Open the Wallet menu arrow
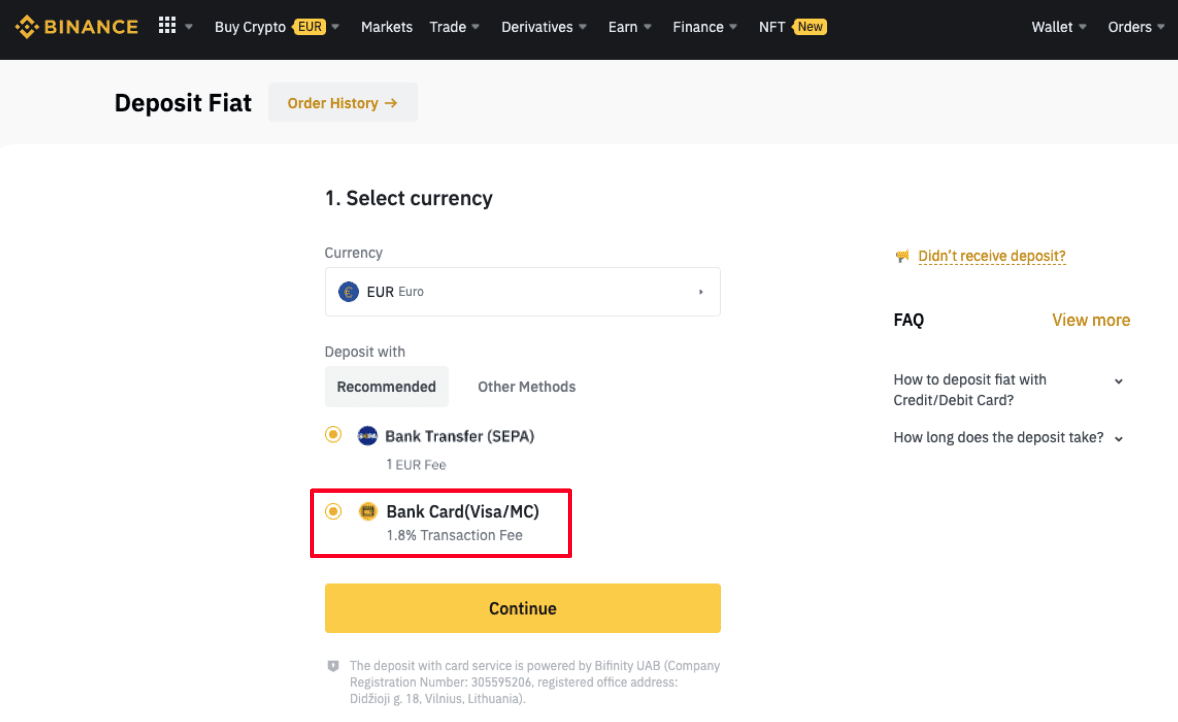Viewport: 1178px width, 722px height. pyautogui.click(x=1083, y=27)
